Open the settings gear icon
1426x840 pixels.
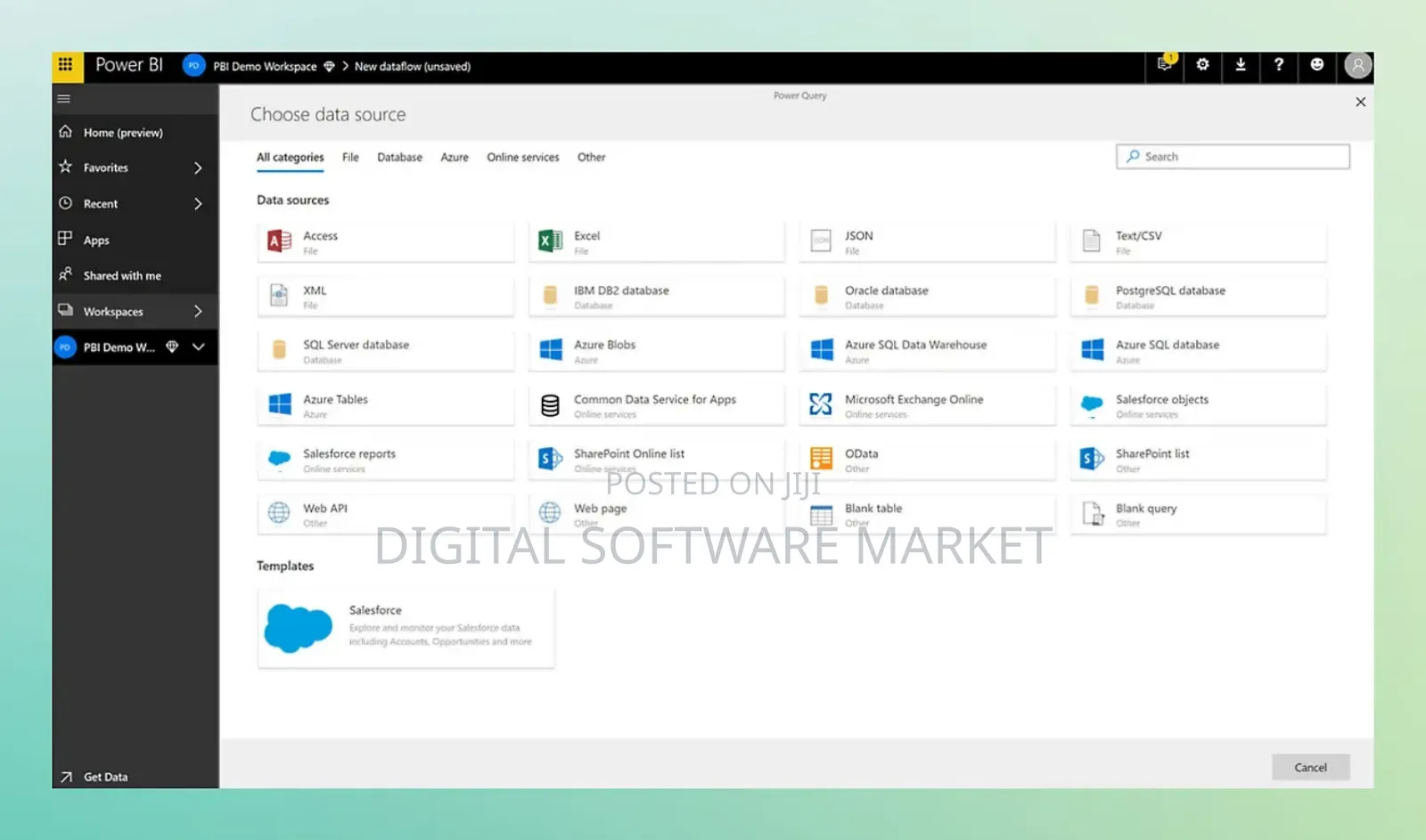1202,64
